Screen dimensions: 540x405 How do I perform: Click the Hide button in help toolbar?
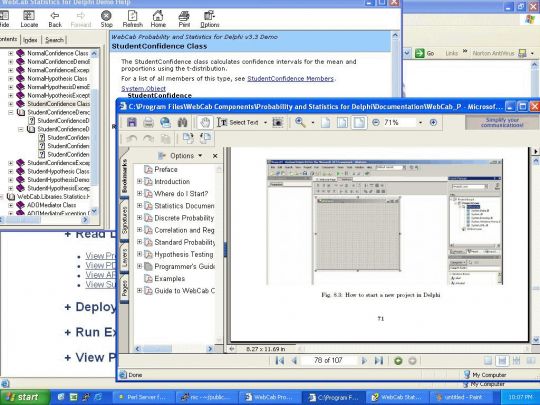[4, 19]
